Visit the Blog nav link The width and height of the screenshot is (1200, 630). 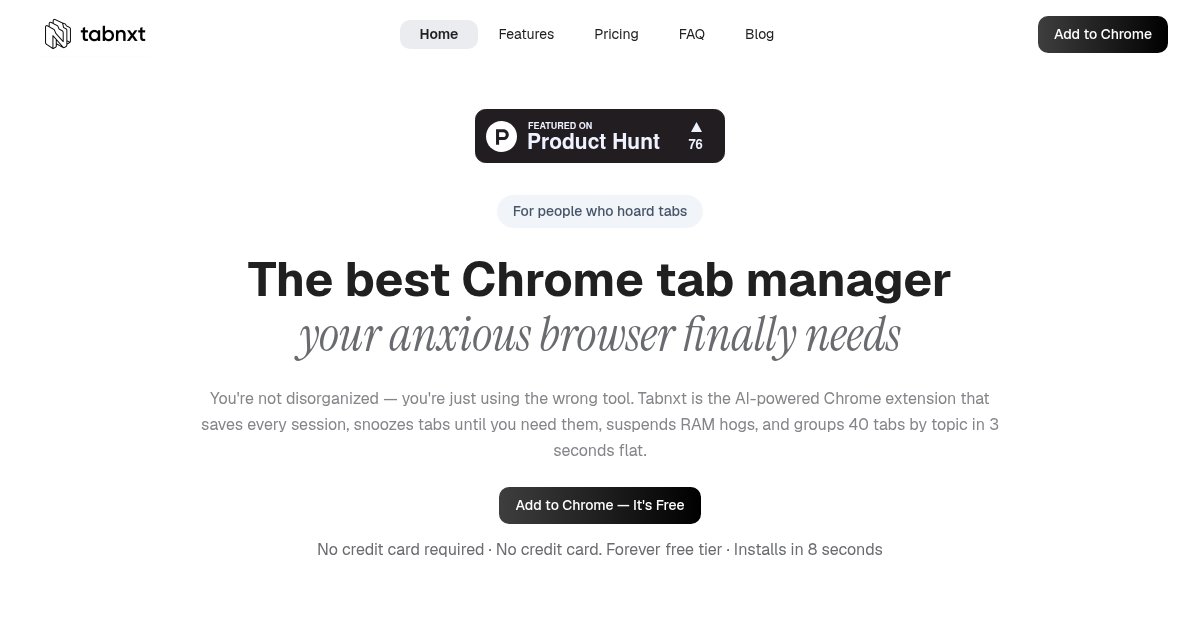759,34
